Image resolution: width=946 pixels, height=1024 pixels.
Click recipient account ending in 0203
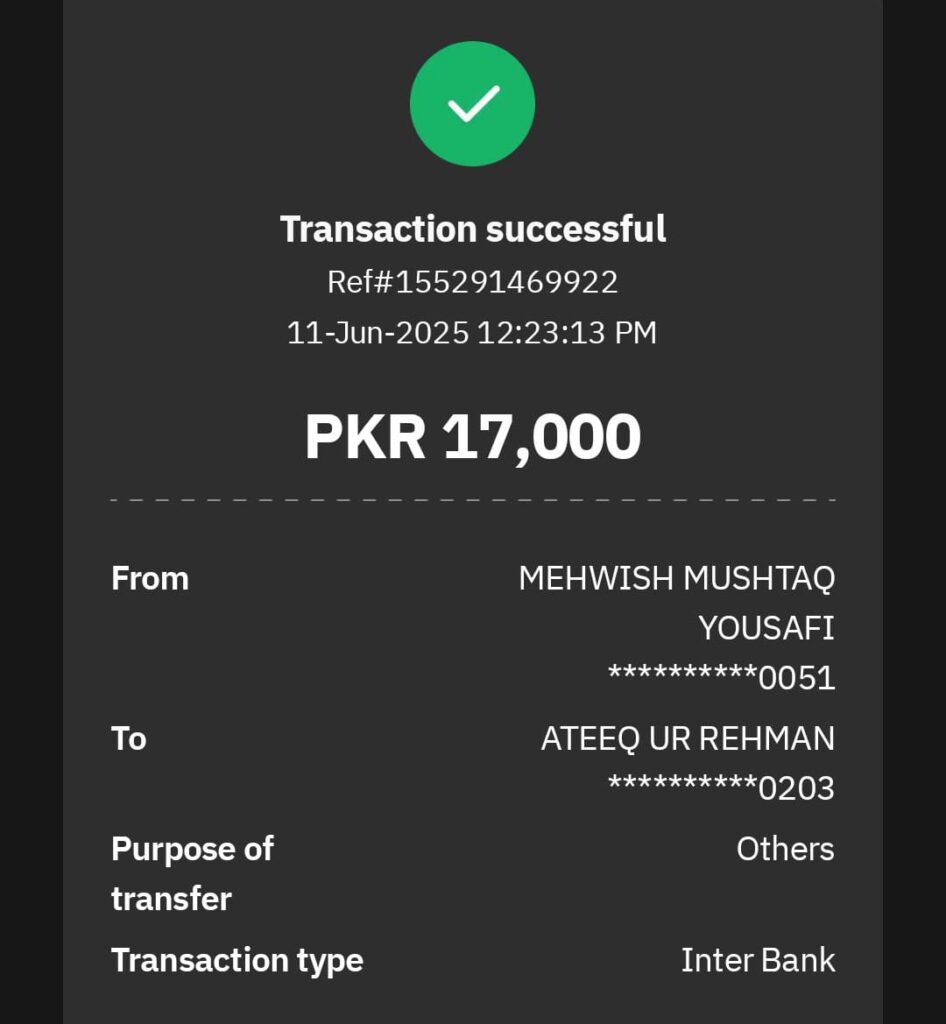721,788
